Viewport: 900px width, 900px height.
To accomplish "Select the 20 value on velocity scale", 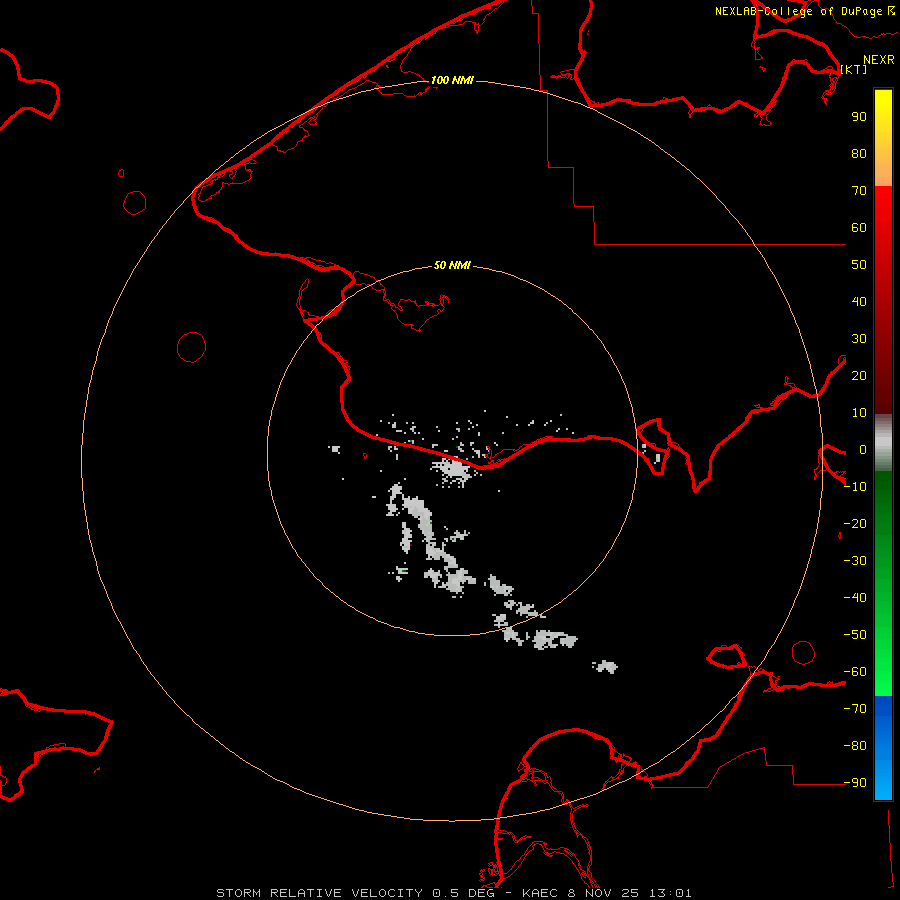I will coord(859,375).
